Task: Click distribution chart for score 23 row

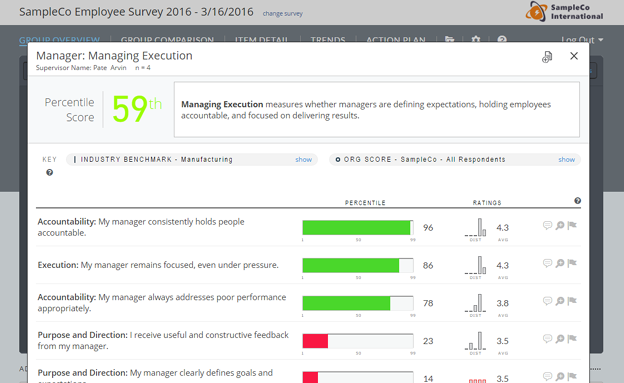Action: coord(476,341)
